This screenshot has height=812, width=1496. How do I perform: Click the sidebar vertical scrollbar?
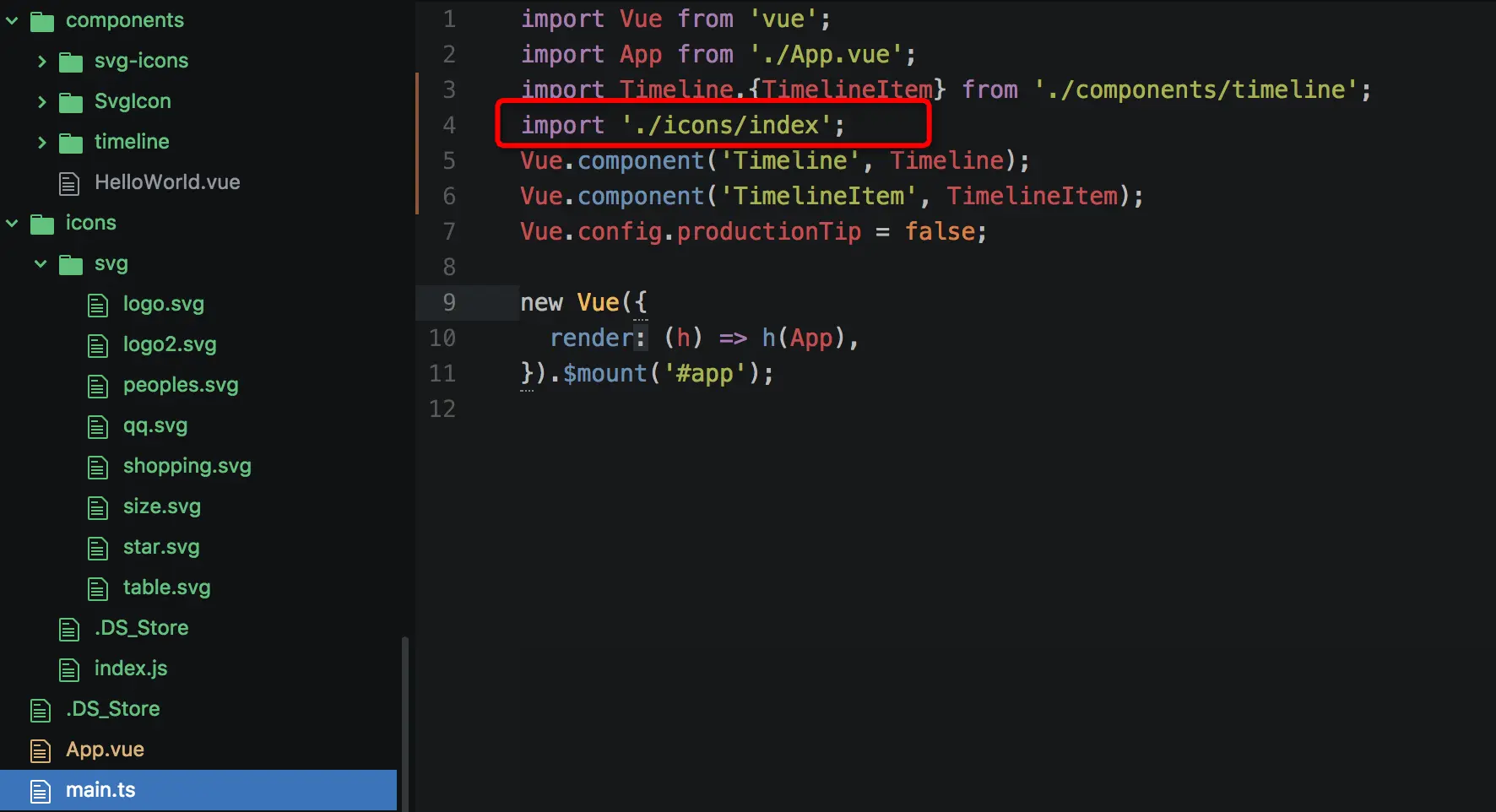tap(405, 724)
